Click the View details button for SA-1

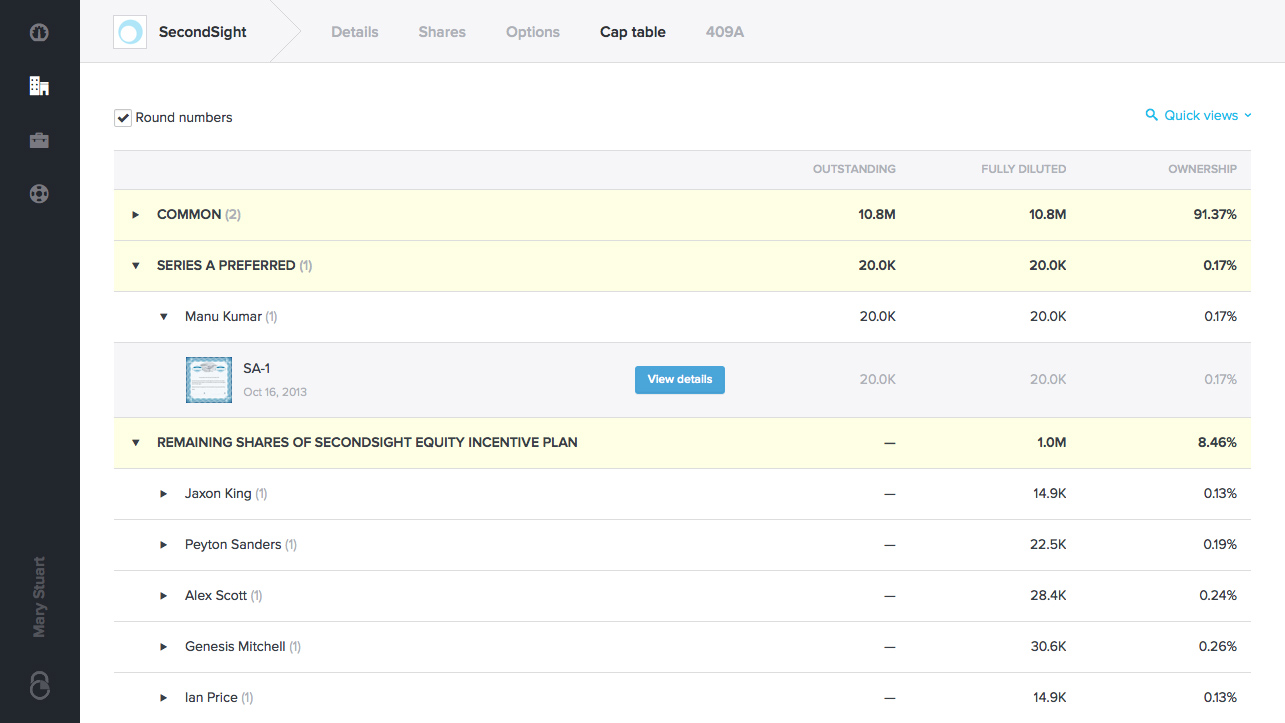679,380
